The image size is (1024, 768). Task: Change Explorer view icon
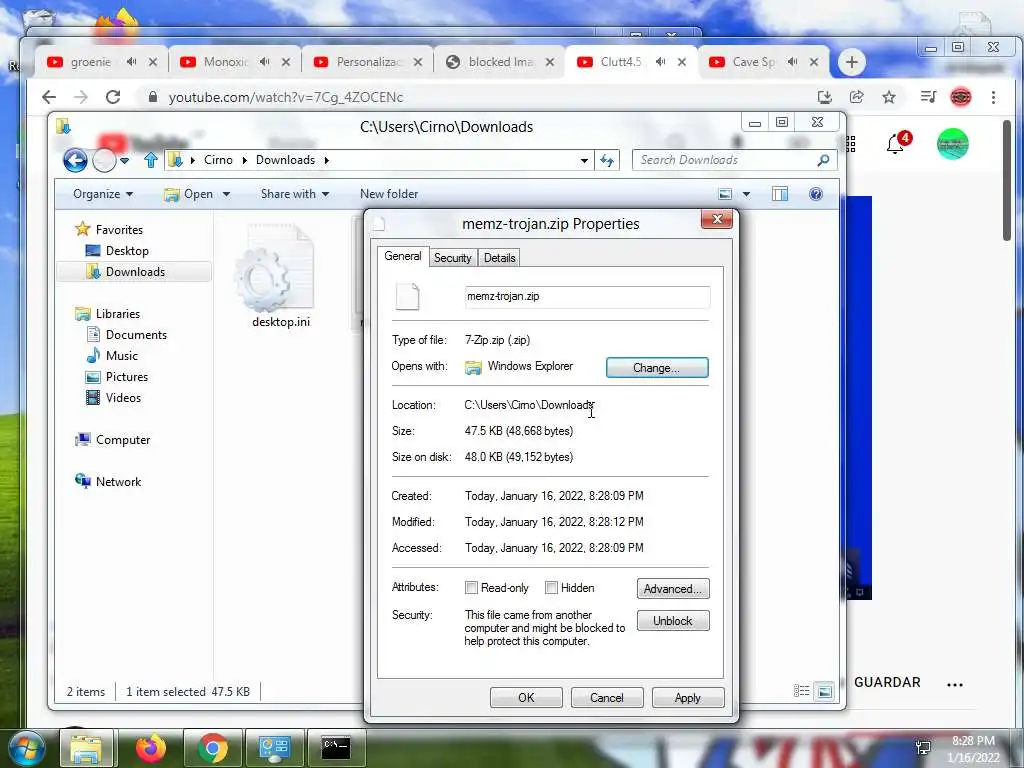725,194
